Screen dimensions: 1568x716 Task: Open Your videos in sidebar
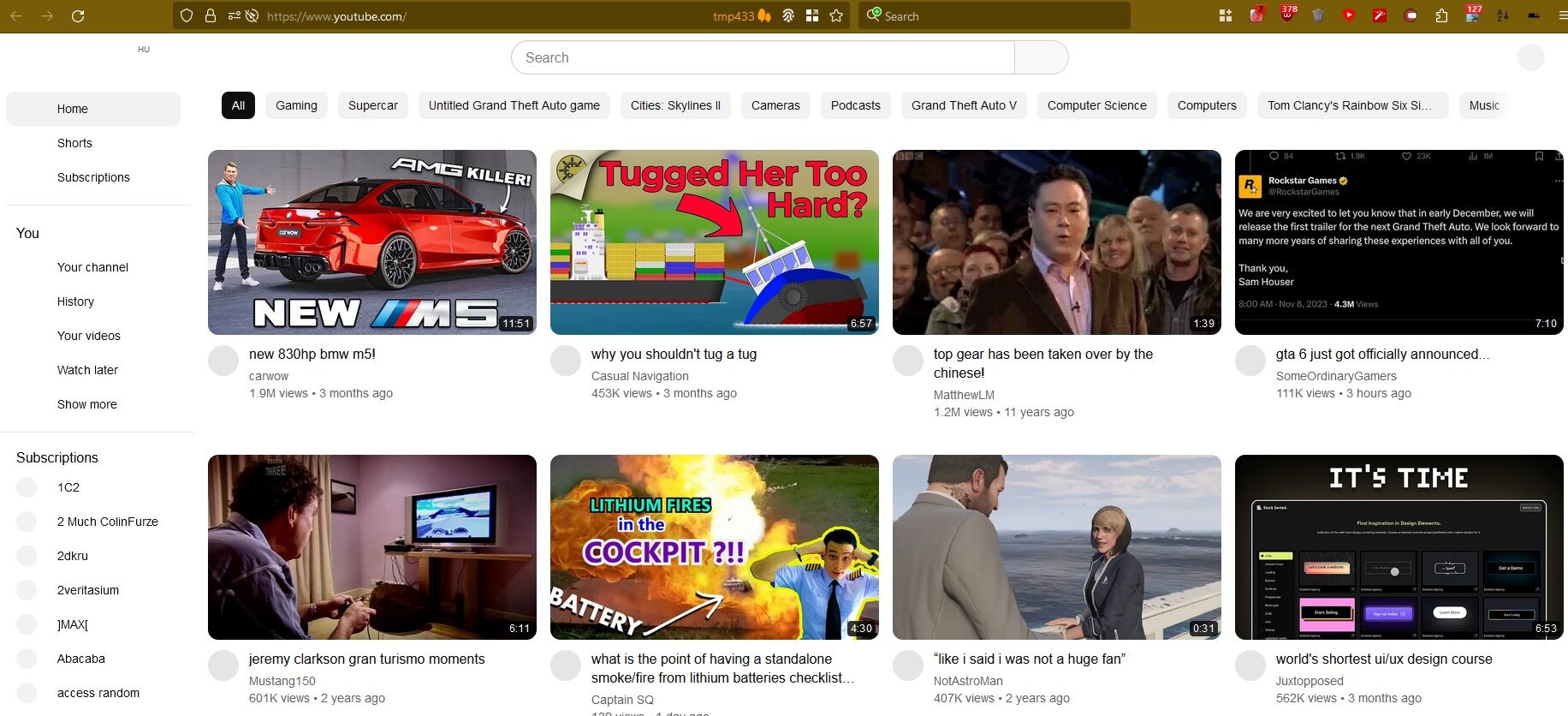93,336
